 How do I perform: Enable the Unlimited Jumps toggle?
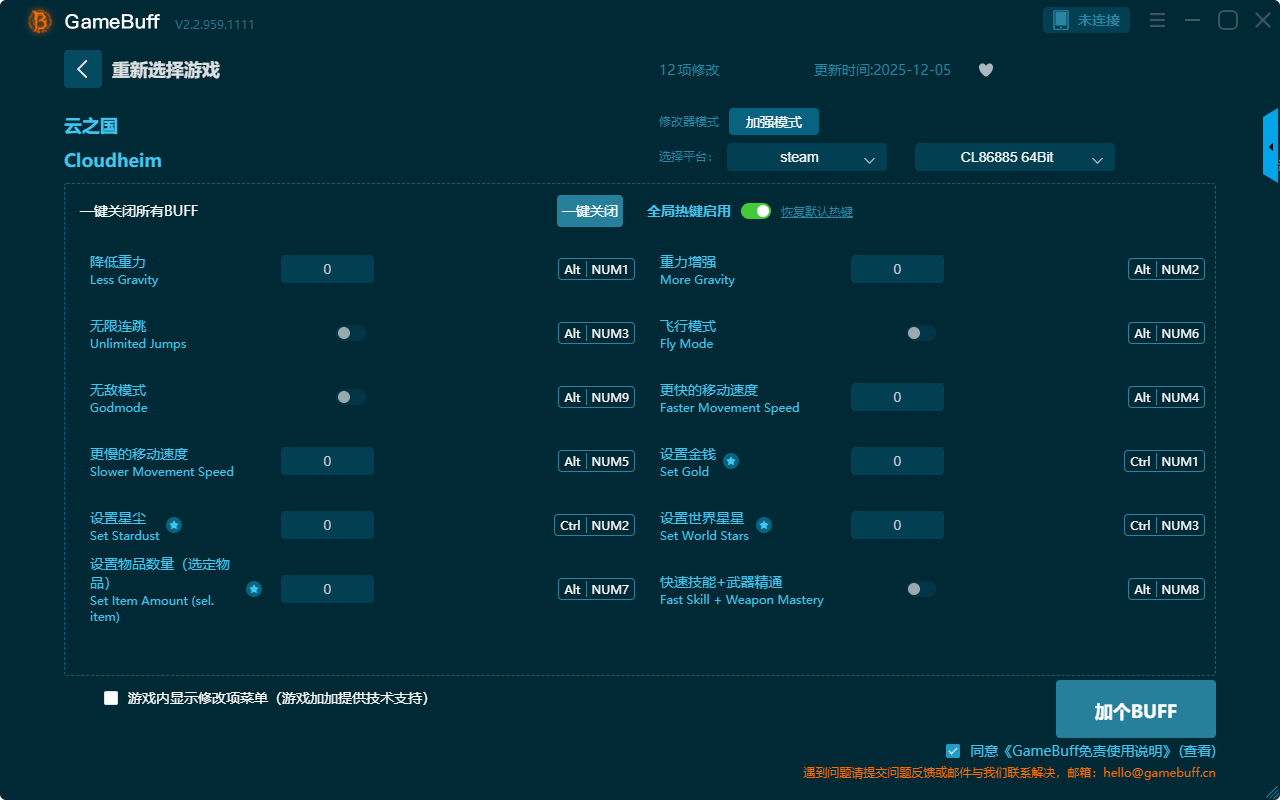[x=351, y=333]
